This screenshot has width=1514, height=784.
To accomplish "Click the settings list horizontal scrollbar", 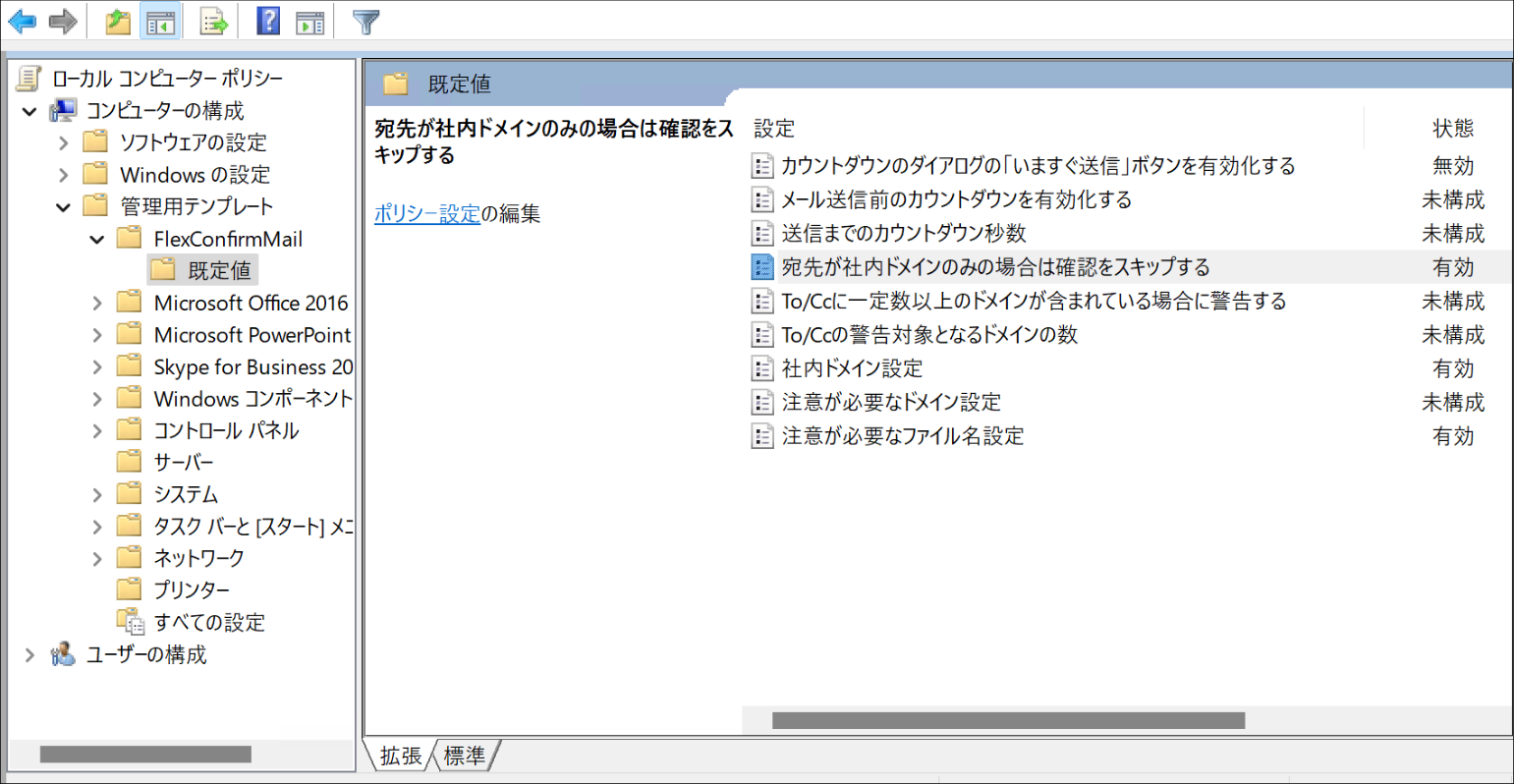I will pos(1008,720).
